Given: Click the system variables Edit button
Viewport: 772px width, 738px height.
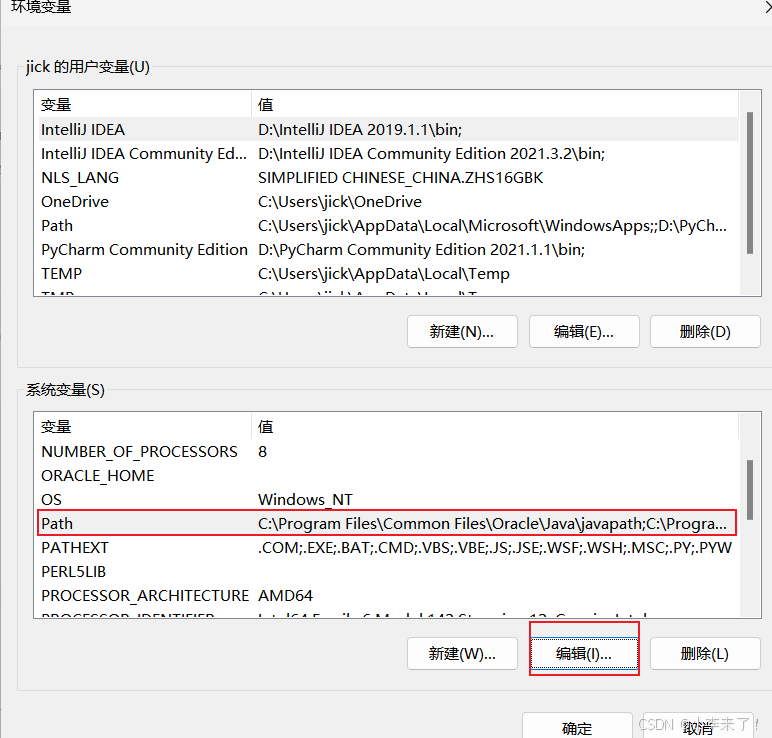Looking at the screenshot, I should coord(584,654).
